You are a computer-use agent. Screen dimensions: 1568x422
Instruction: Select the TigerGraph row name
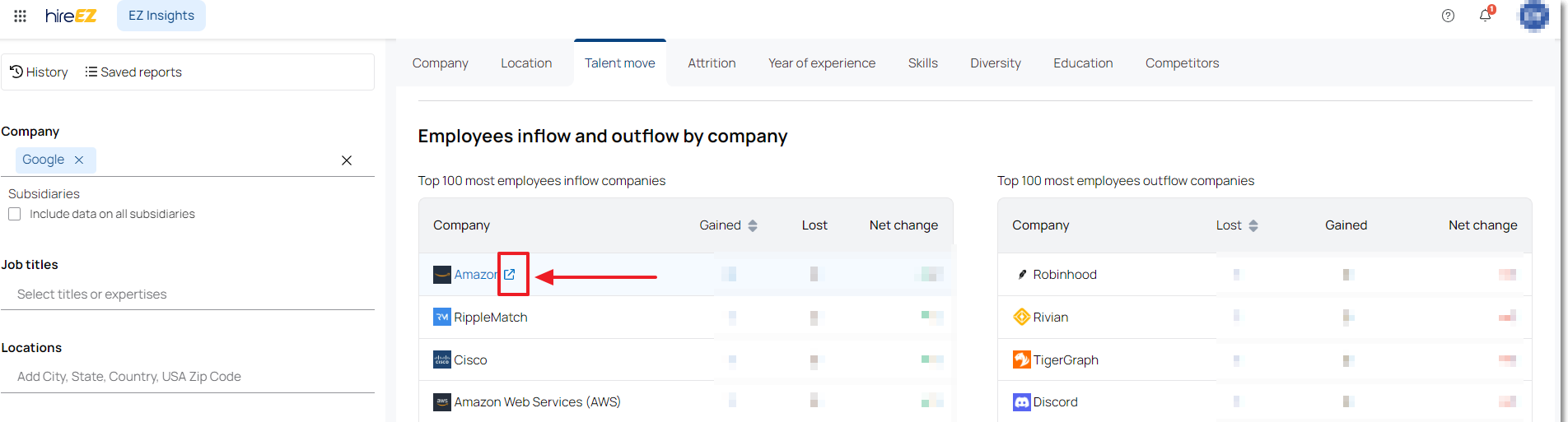click(1066, 360)
